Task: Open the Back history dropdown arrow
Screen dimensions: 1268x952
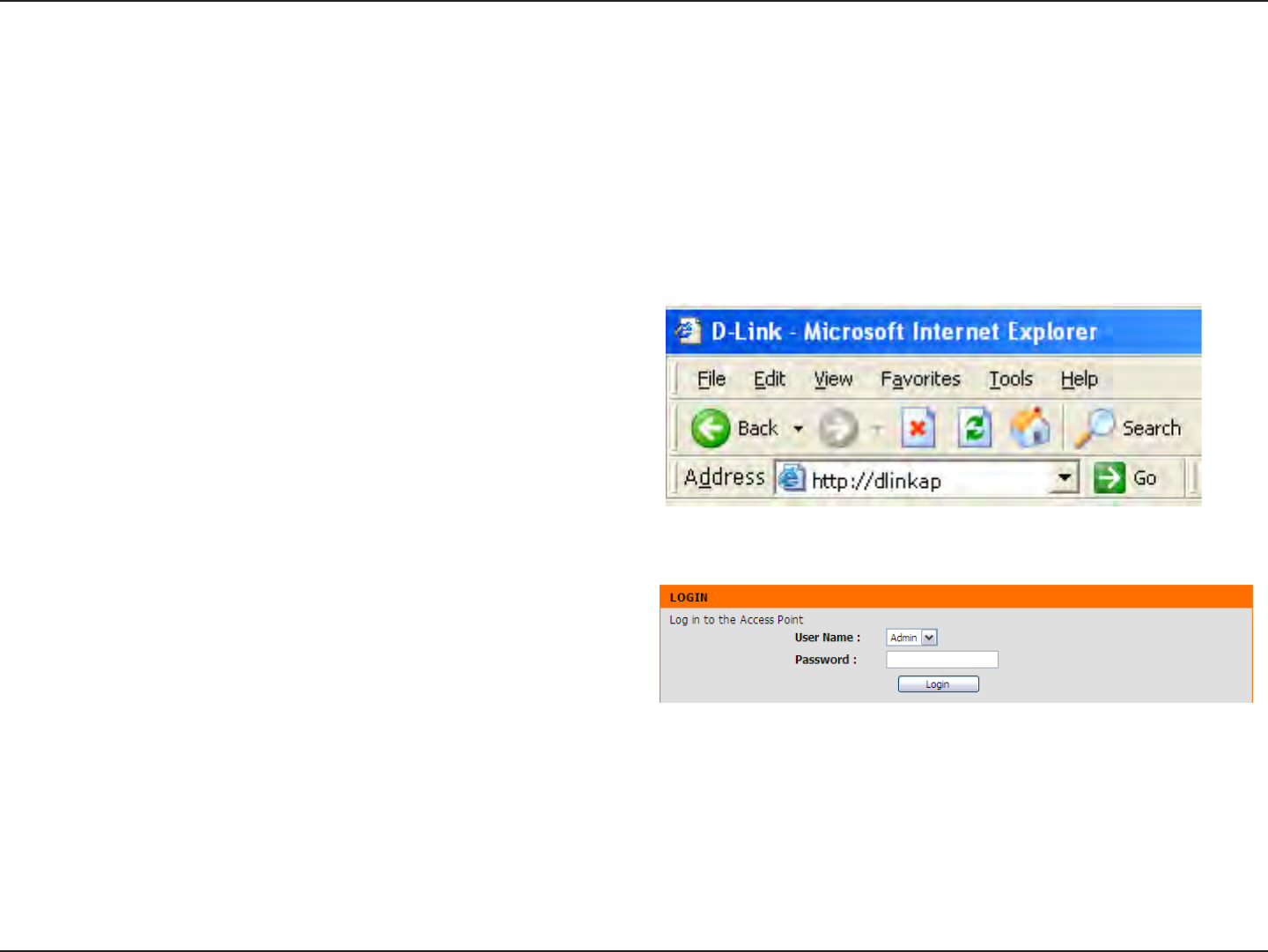Action: tap(798, 429)
